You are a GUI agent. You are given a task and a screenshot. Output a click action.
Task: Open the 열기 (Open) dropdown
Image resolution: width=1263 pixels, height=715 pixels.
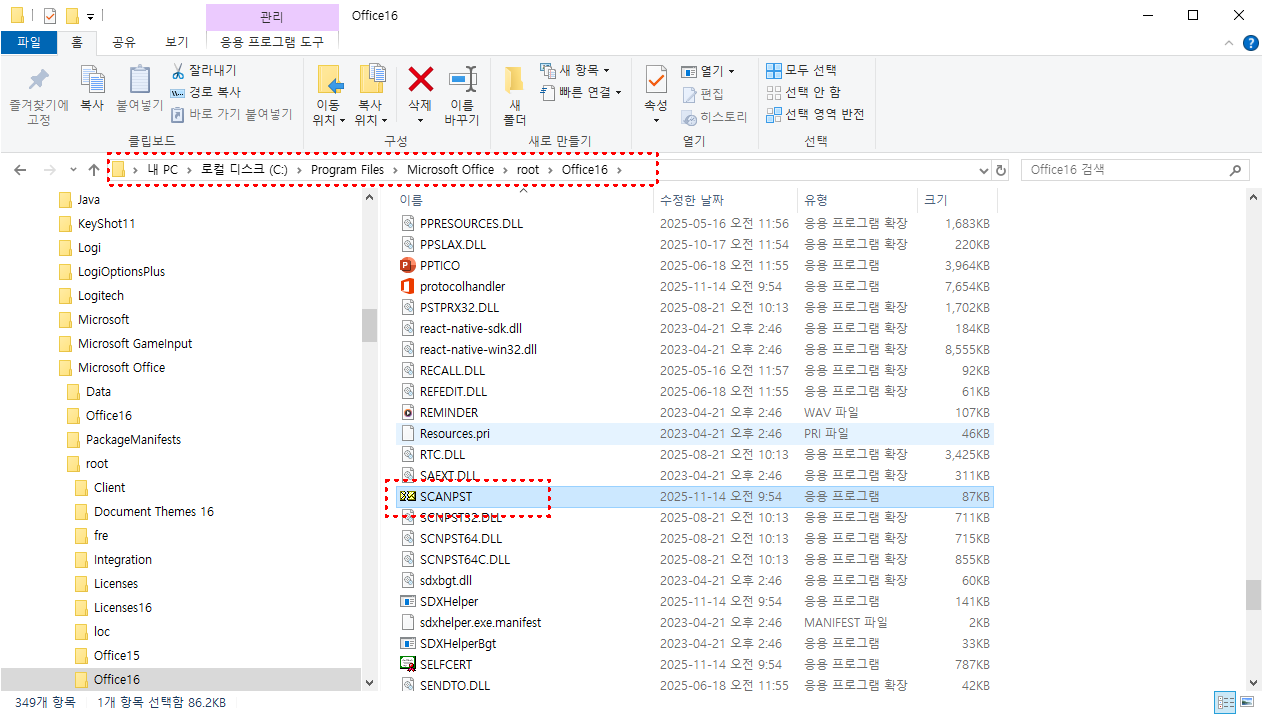708,71
